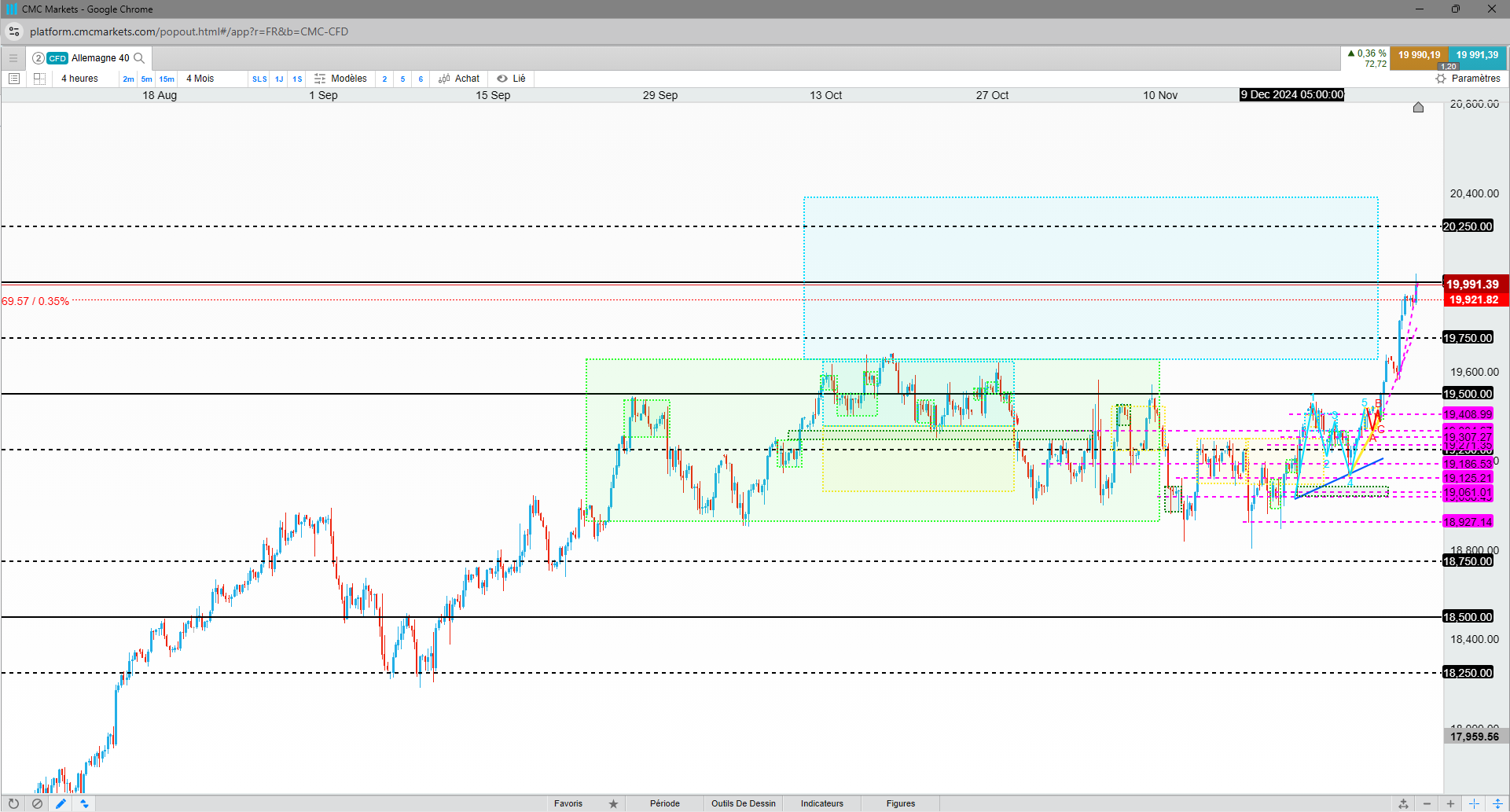
Task: Toggle vertical auto-scale arrows button
Action: (x=1497, y=803)
